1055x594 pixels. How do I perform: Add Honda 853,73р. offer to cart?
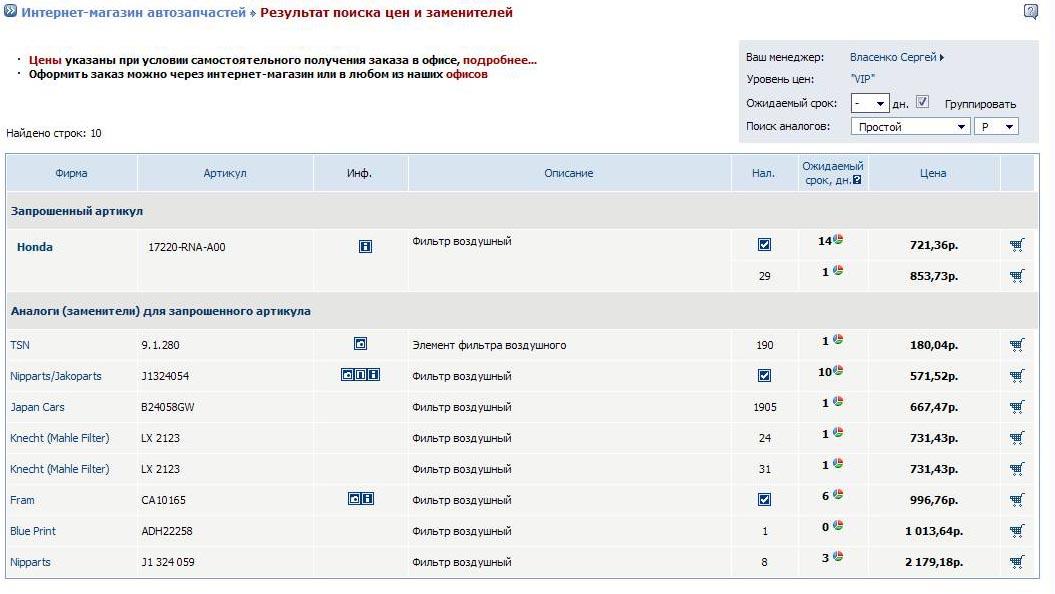pyautogui.click(x=1017, y=276)
